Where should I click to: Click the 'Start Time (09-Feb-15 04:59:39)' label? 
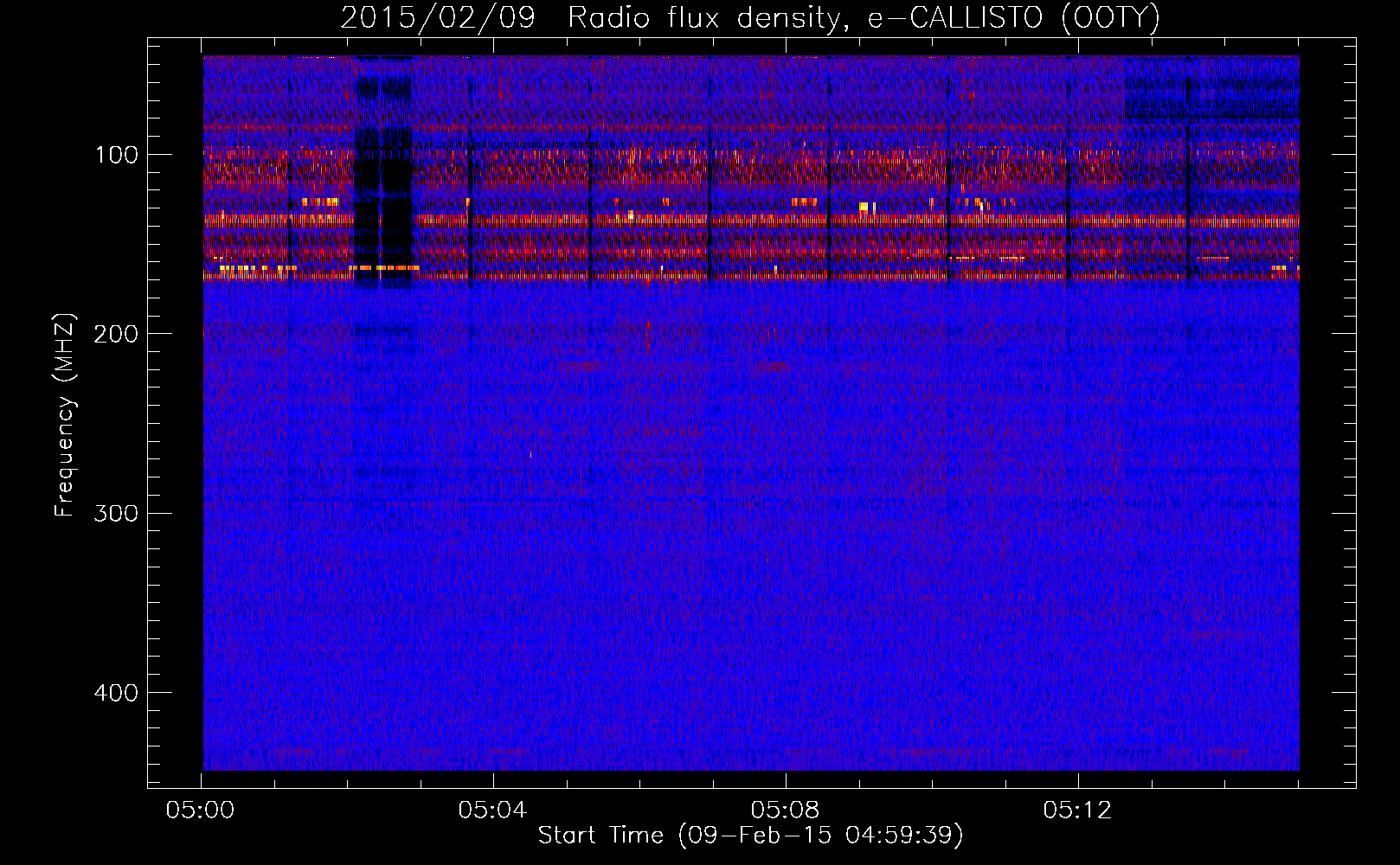[x=750, y=836]
